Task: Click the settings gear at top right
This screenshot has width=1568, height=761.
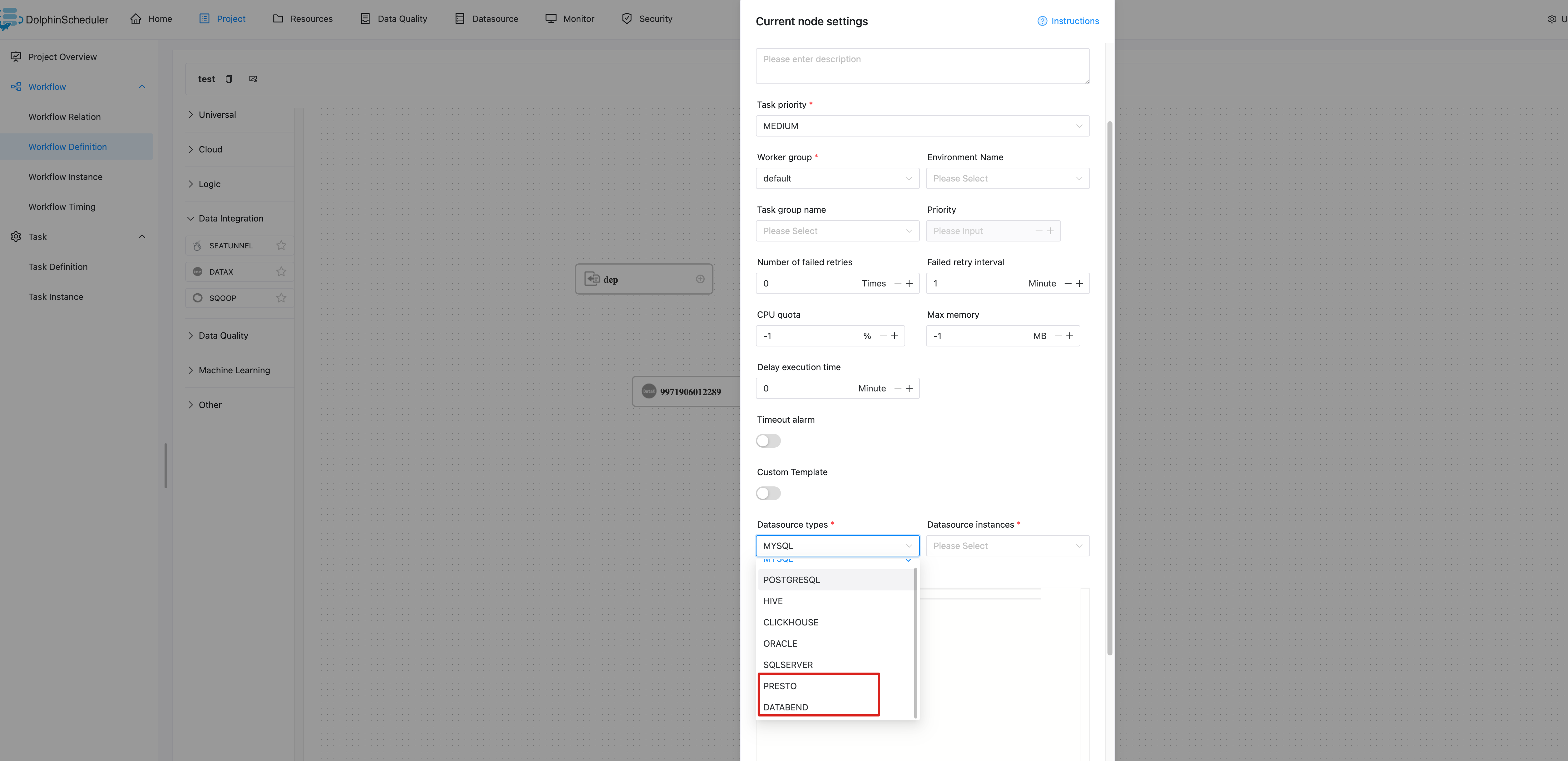Action: [x=1551, y=19]
